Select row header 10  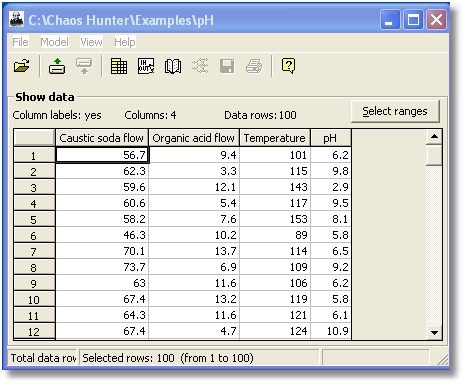[x=34, y=299]
